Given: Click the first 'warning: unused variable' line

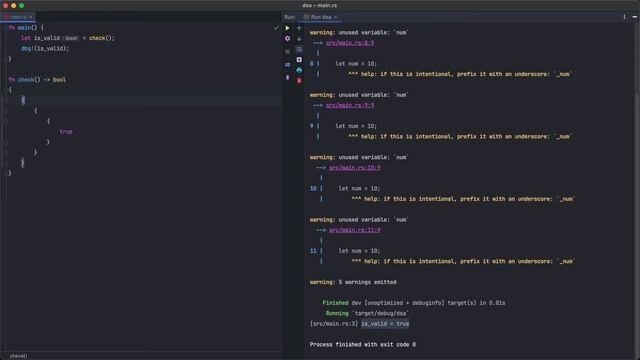Looking at the screenshot, I should (359, 33).
